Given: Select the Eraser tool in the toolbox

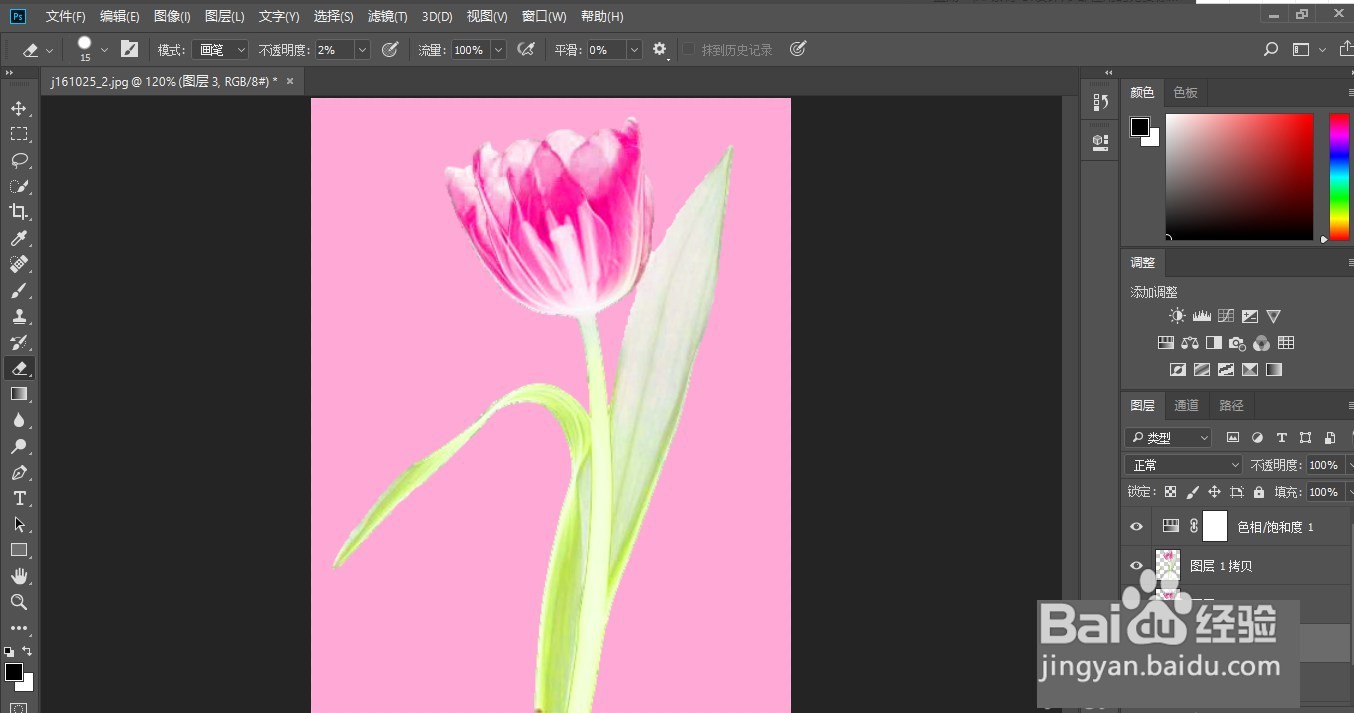Looking at the screenshot, I should 19,368.
